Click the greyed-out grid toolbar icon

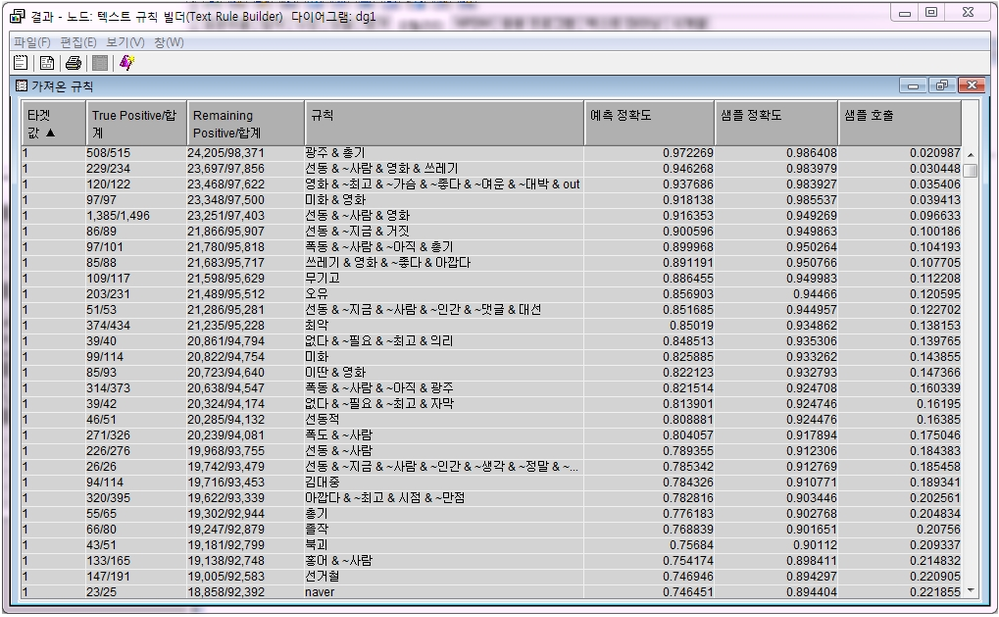[100, 62]
